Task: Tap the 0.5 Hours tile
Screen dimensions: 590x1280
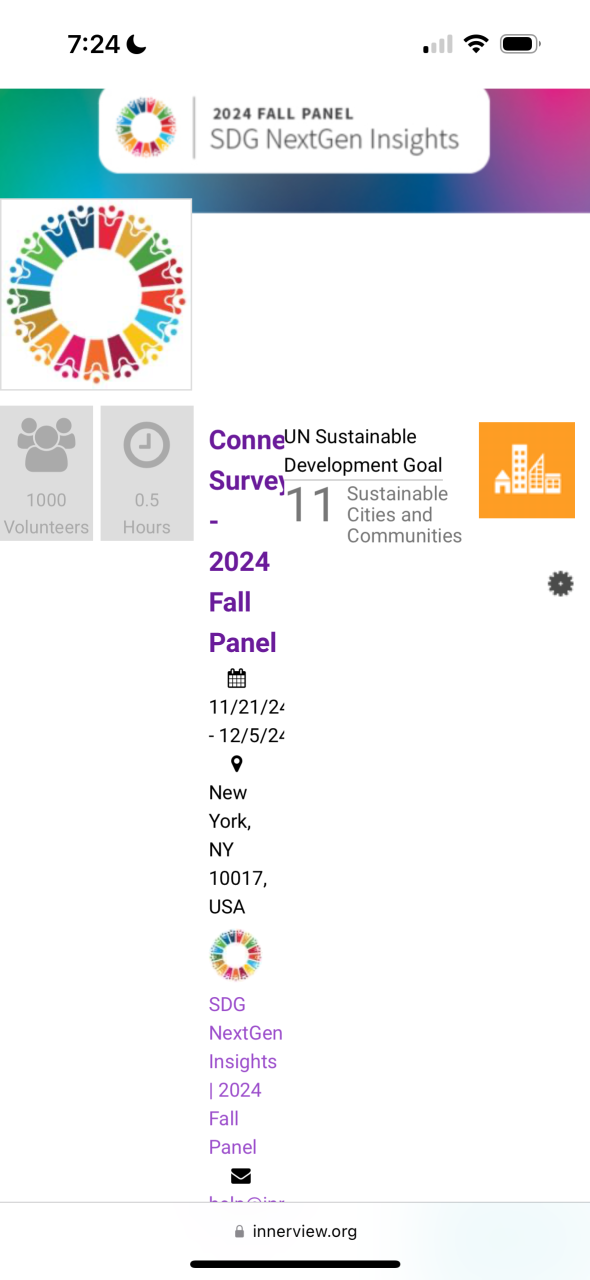Action: 147,473
